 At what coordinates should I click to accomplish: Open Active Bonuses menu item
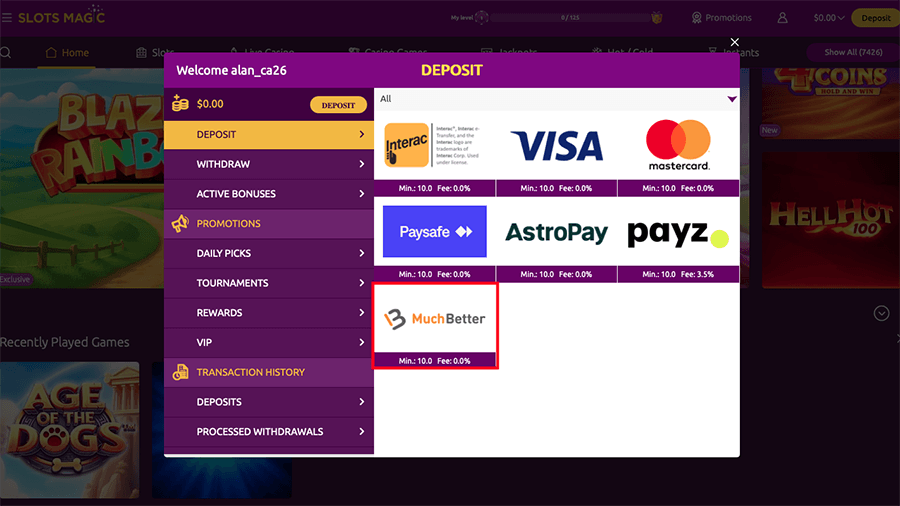pos(269,194)
